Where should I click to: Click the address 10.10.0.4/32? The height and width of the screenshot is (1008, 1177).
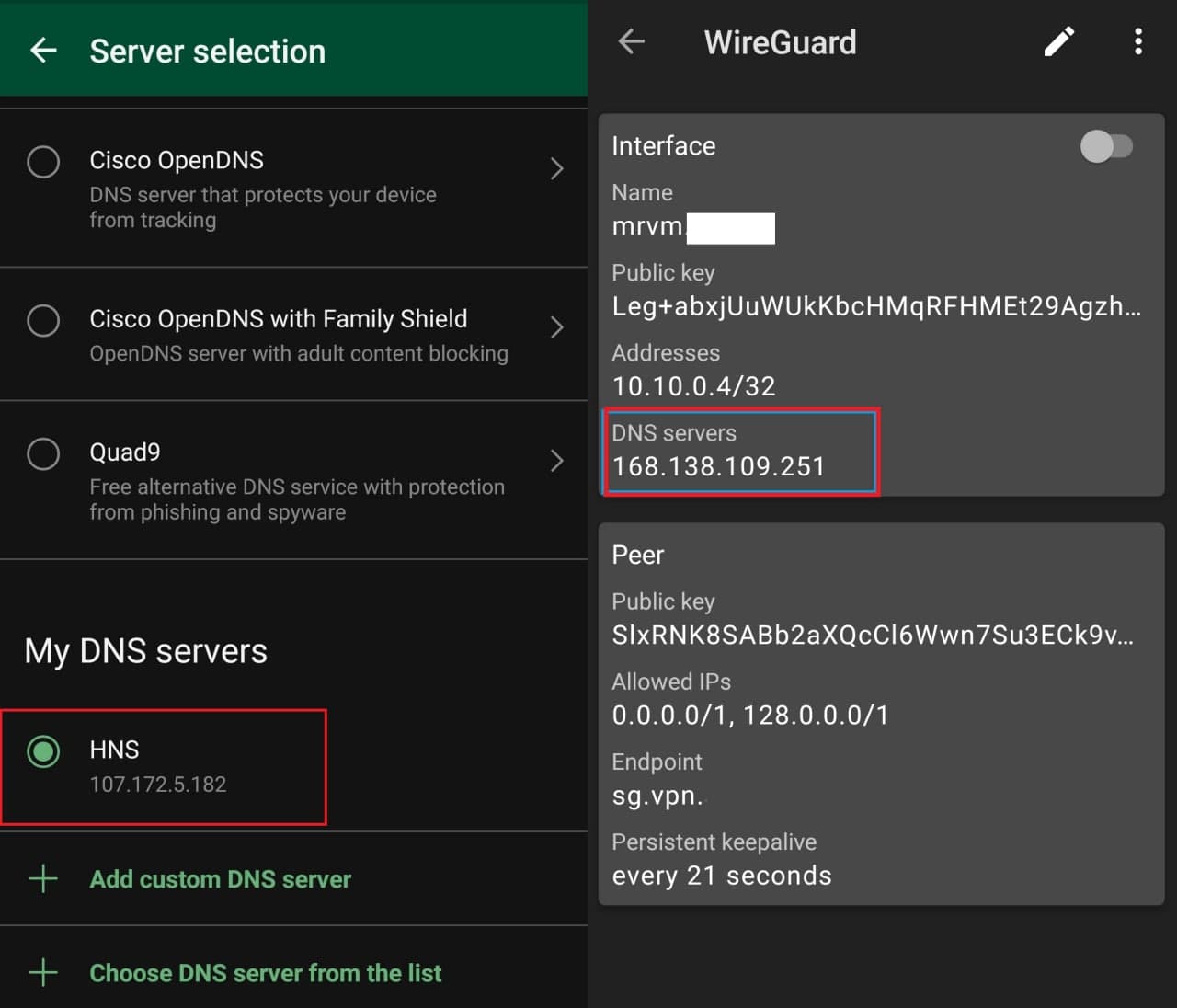pyautogui.click(x=694, y=386)
